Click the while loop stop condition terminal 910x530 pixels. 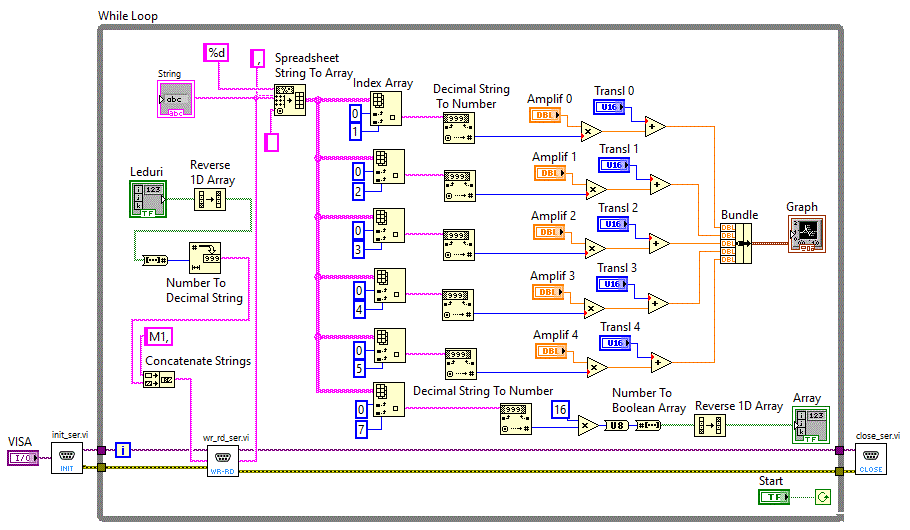coord(822,496)
